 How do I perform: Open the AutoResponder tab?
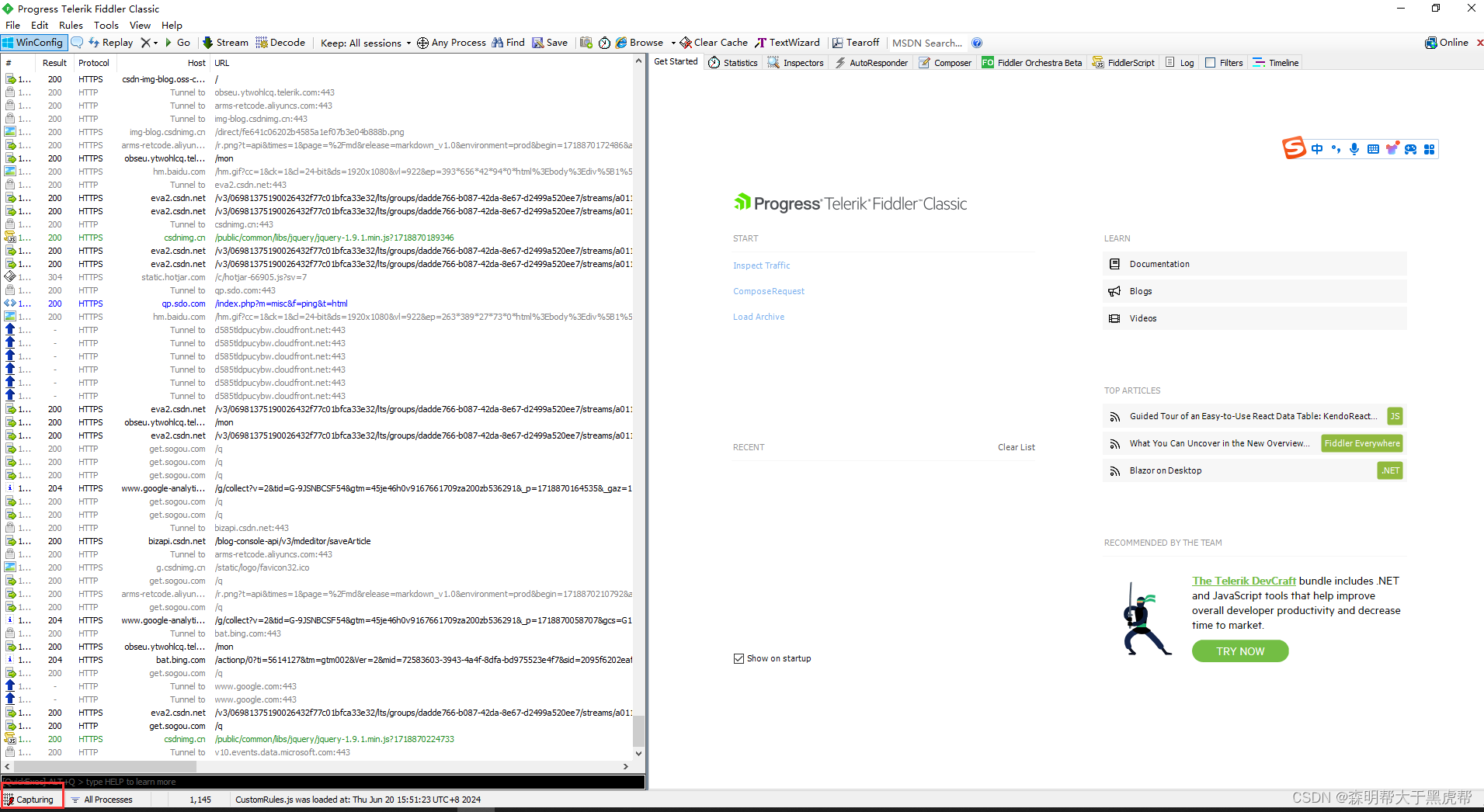click(871, 63)
